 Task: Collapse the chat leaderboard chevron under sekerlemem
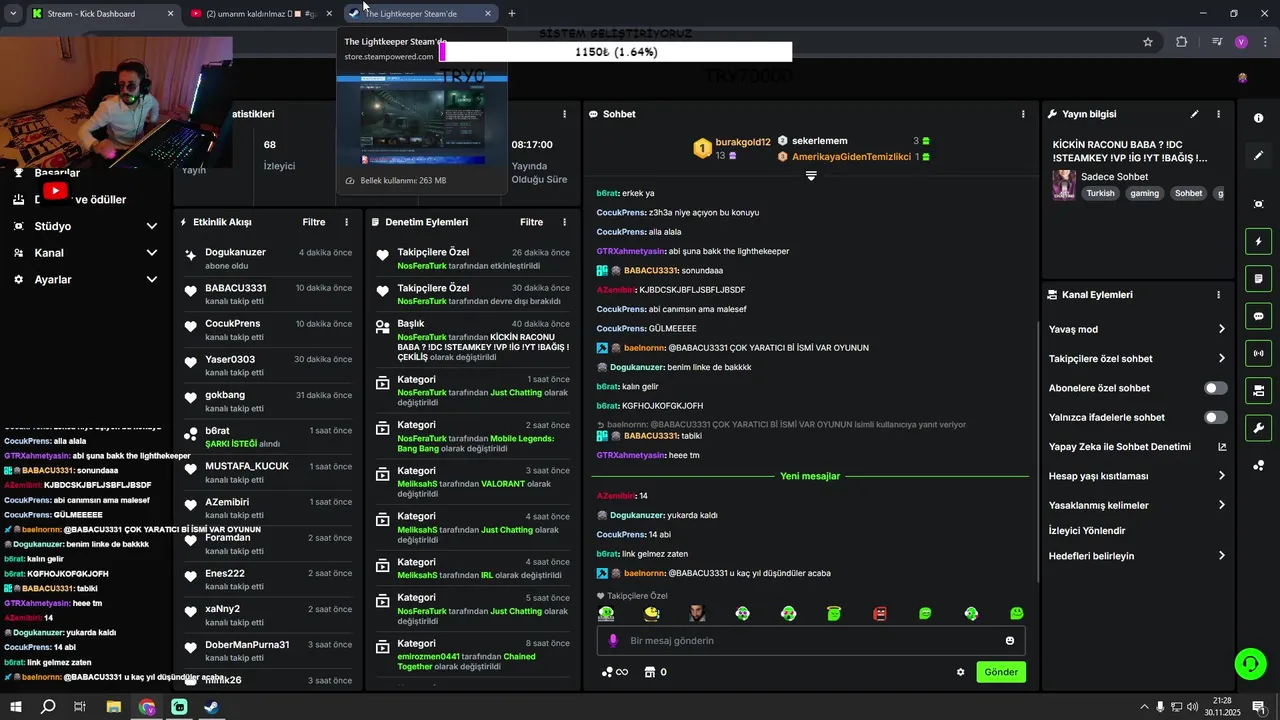[811, 176]
